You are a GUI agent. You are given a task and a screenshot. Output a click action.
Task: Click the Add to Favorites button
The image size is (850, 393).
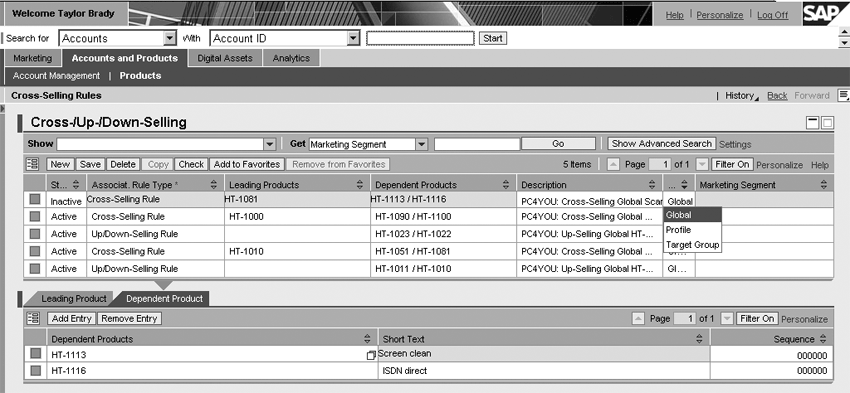pos(247,164)
